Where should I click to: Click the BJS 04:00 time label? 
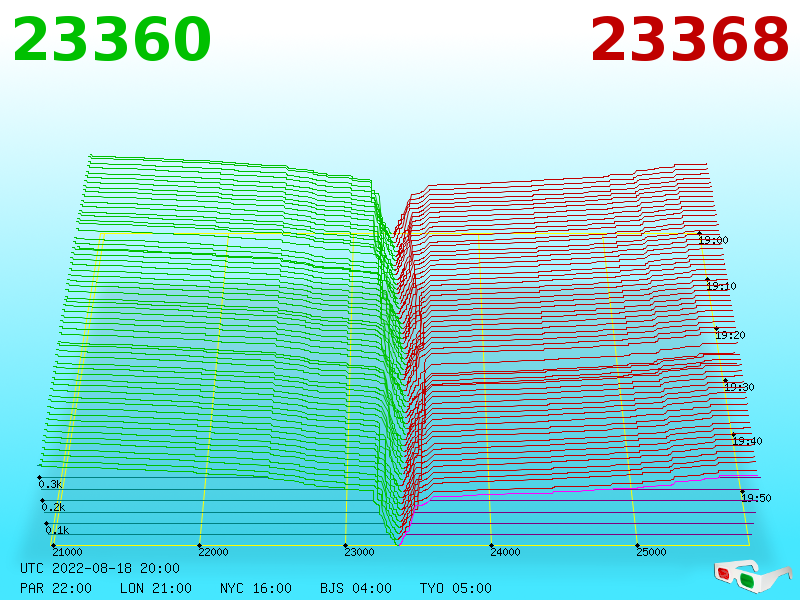[x=356, y=588]
